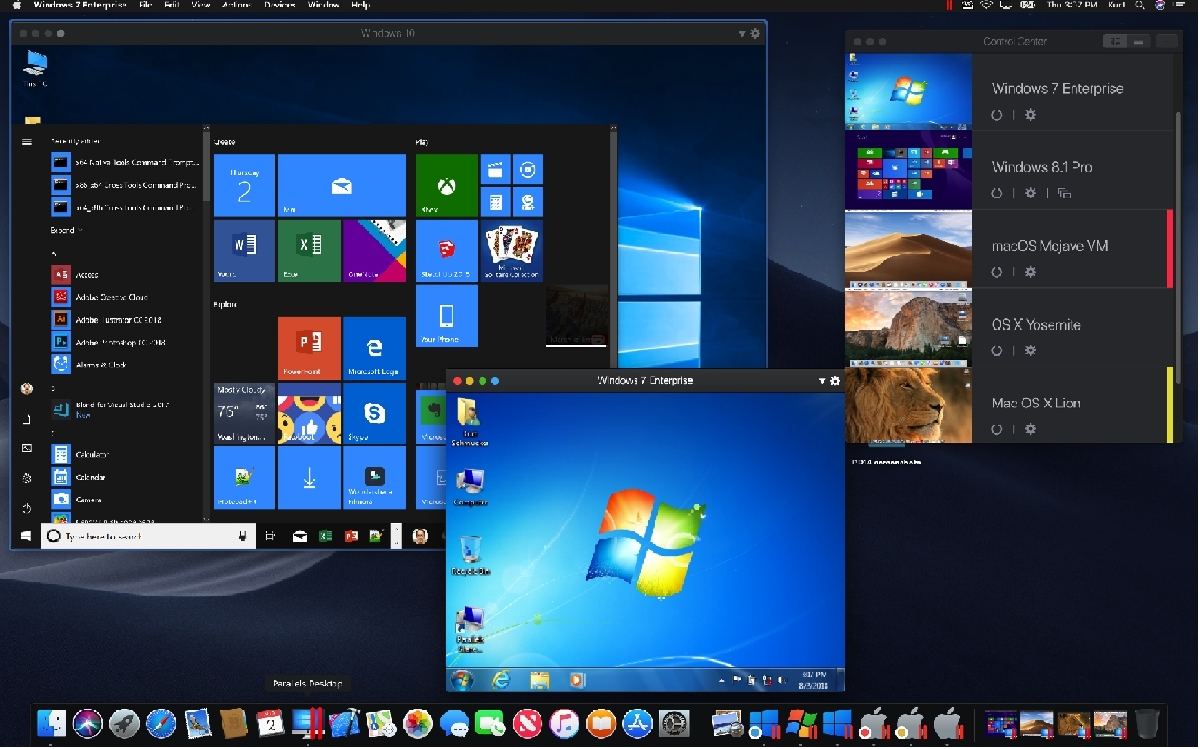Toggle the Start menu hamburger expander
The width and height of the screenshot is (1200, 749).
tap(27, 142)
